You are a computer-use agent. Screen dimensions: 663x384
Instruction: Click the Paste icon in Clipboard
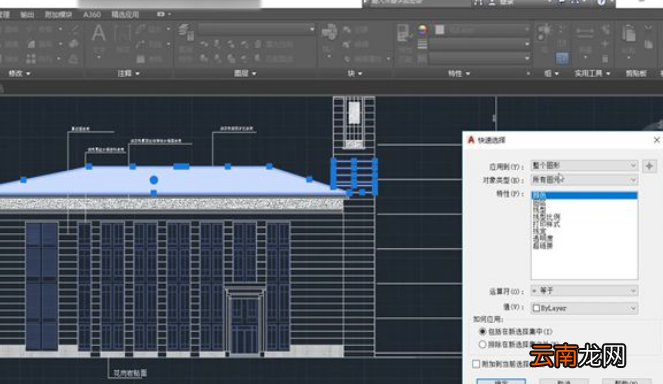(629, 33)
